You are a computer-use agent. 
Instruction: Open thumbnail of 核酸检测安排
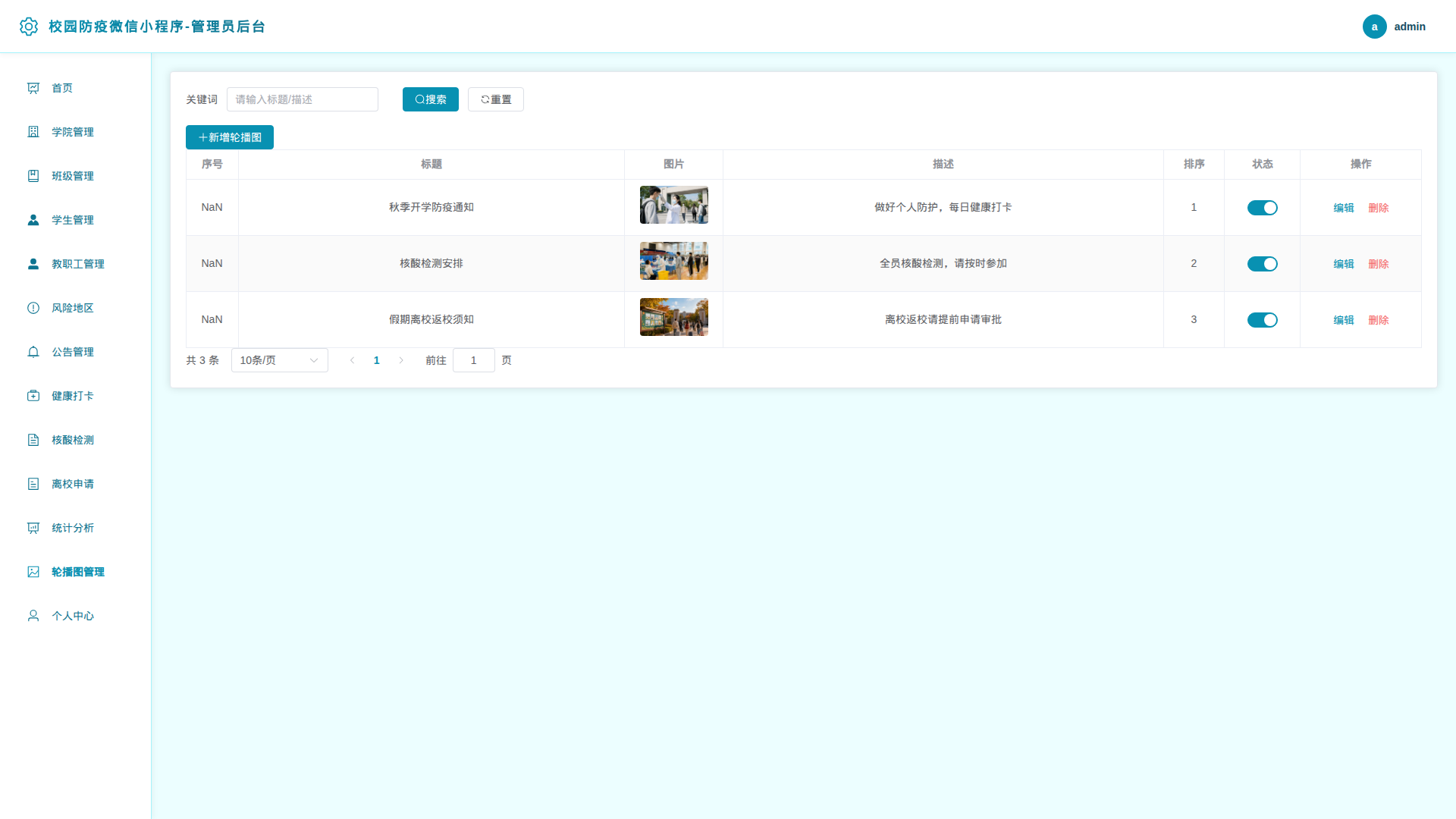673,261
